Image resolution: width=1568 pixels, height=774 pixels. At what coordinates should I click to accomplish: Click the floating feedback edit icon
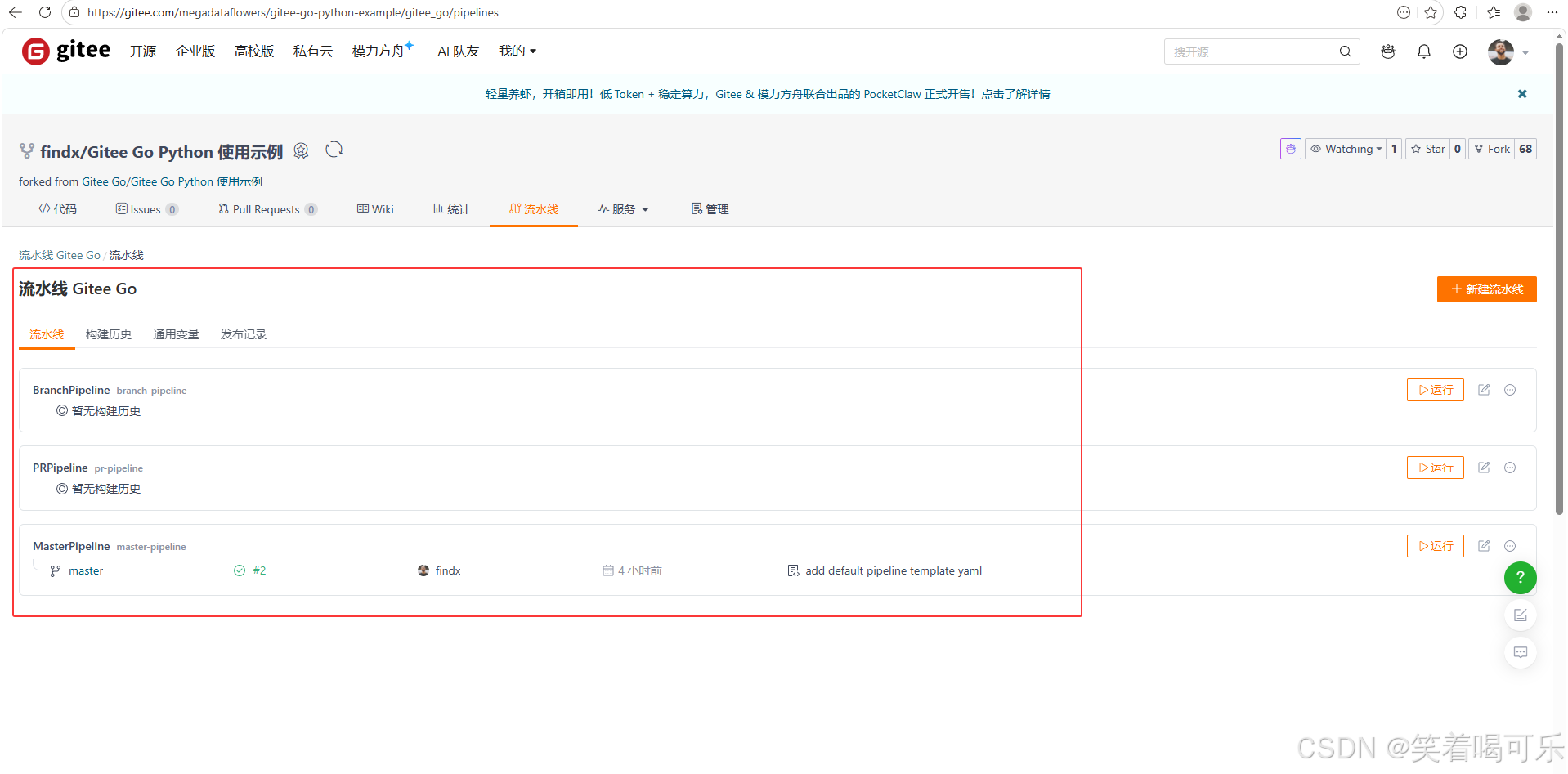(1521, 615)
